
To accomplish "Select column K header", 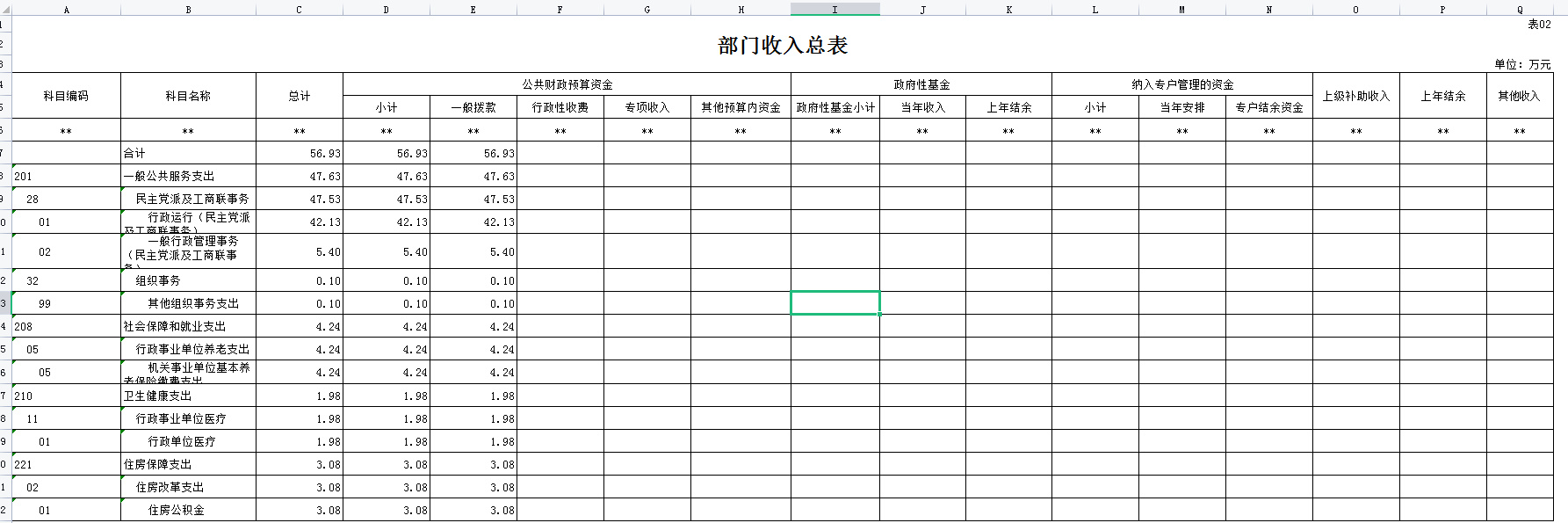I will [1008, 9].
